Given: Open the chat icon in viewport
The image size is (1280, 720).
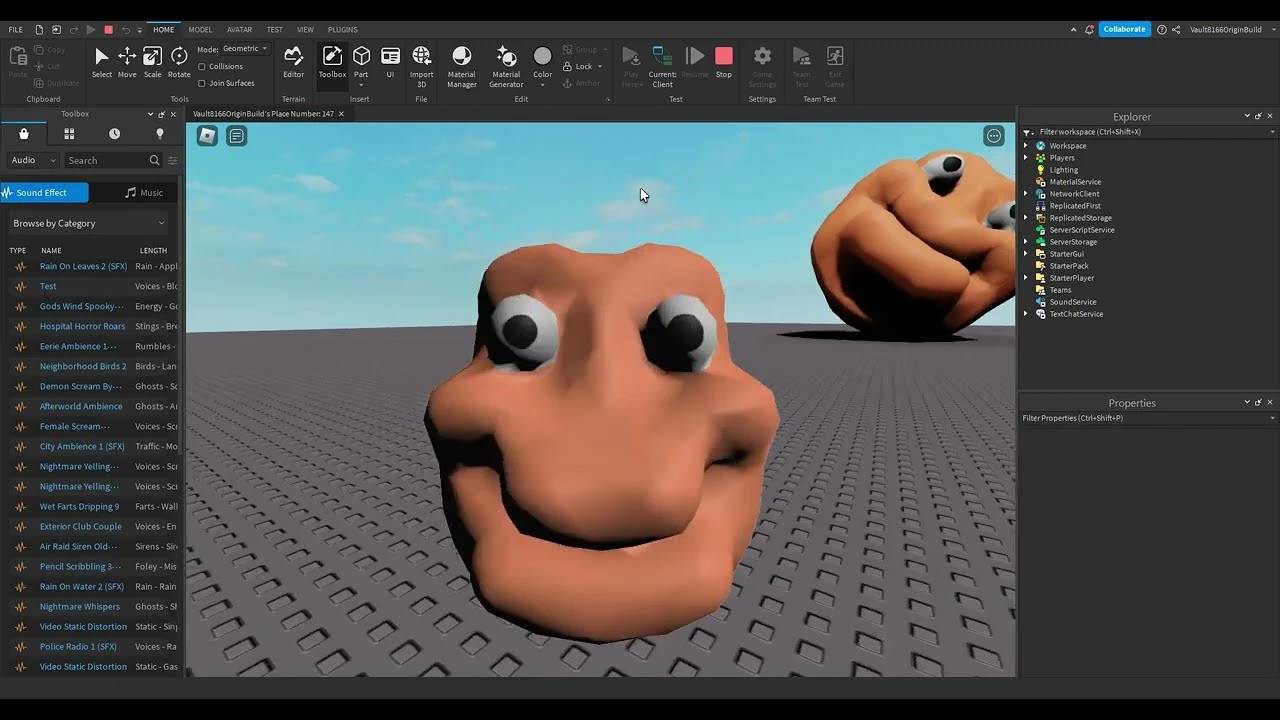Looking at the screenshot, I should (237, 136).
